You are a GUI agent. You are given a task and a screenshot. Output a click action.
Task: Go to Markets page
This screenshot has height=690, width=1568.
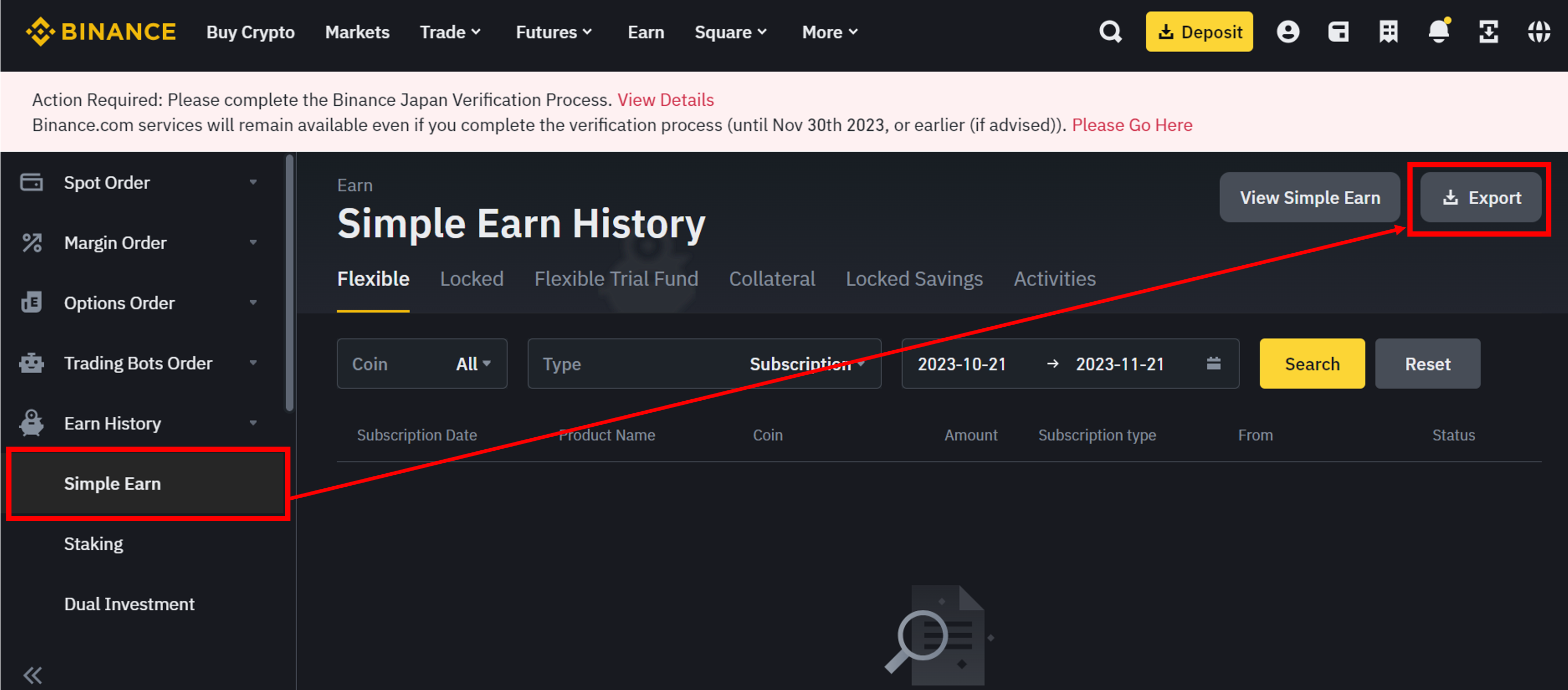357,32
